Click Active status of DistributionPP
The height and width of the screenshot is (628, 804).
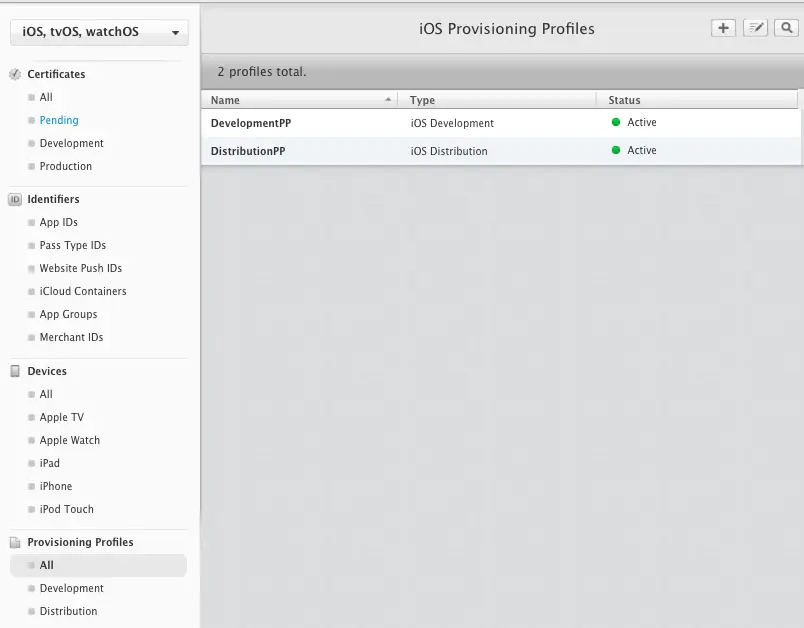(x=641, y=150)
